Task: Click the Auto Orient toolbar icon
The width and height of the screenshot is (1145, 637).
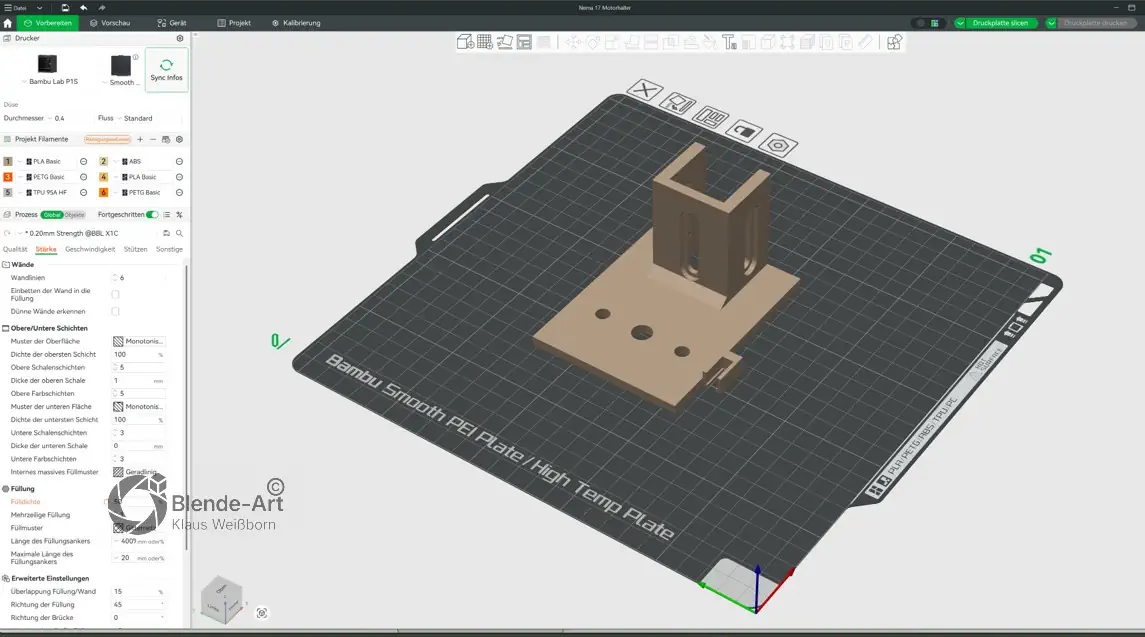Action: (x=505, y=42)
